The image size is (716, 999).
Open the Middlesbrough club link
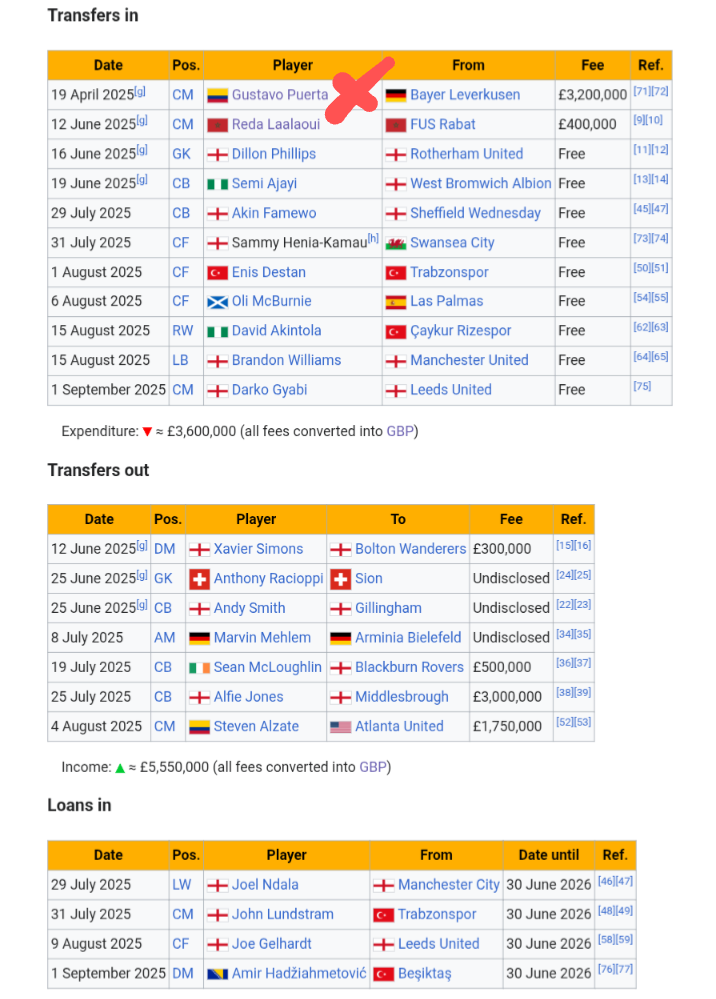click(x=401, y=697)
